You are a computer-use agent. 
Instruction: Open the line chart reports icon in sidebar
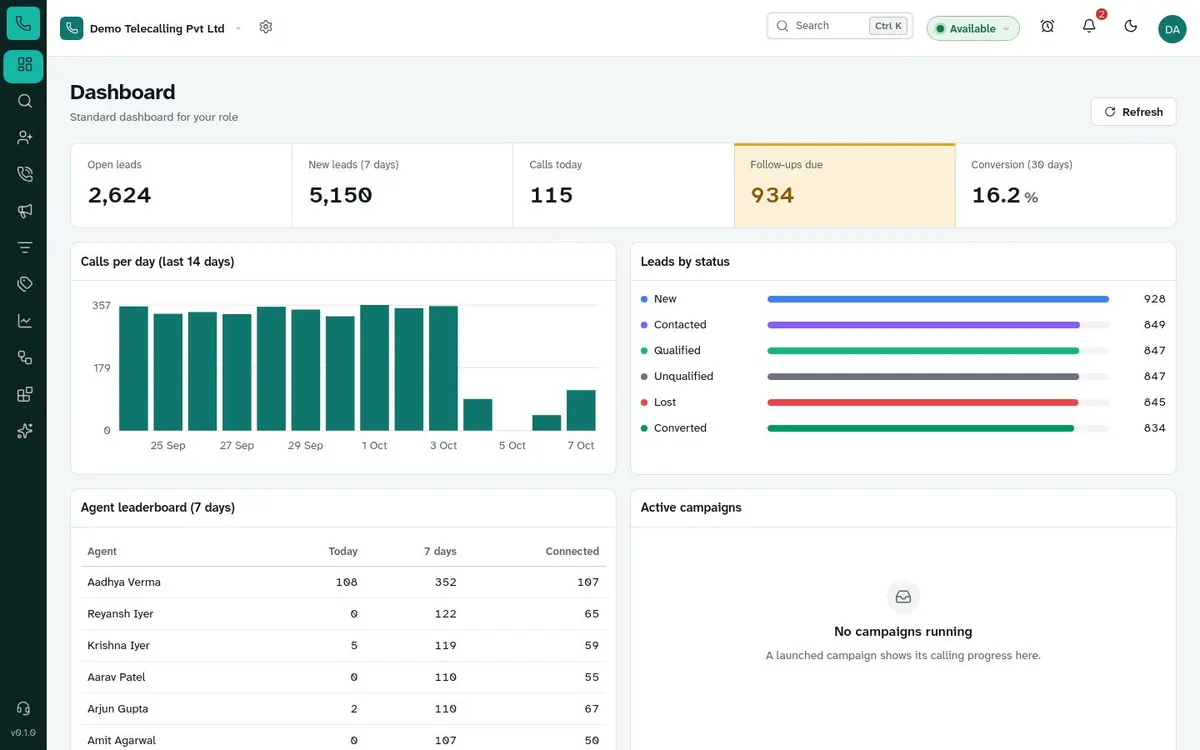coord(24,321)
